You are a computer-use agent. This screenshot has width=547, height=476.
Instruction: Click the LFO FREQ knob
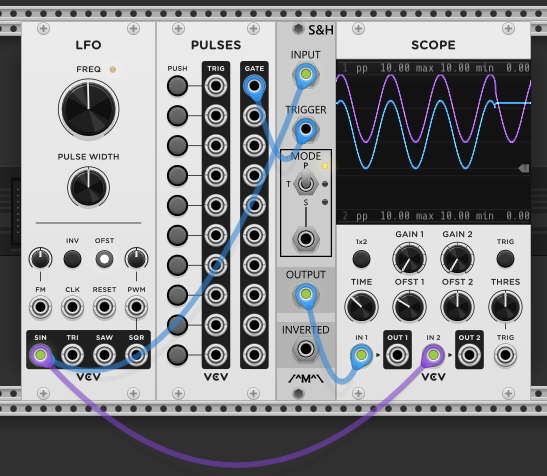pos(89,109)
